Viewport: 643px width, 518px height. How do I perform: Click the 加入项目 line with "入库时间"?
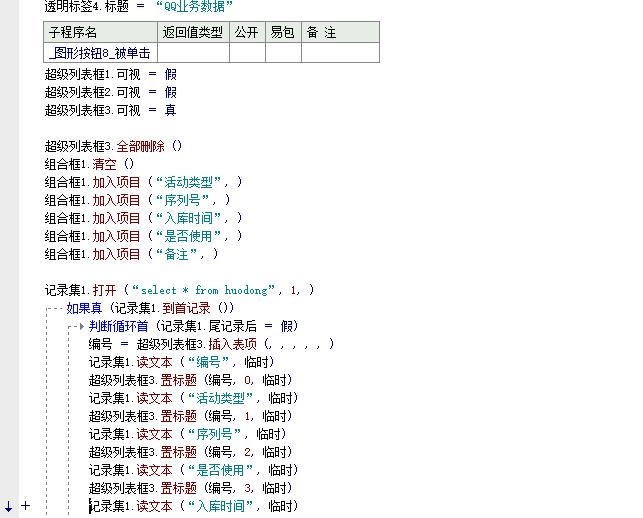point(144,218)
